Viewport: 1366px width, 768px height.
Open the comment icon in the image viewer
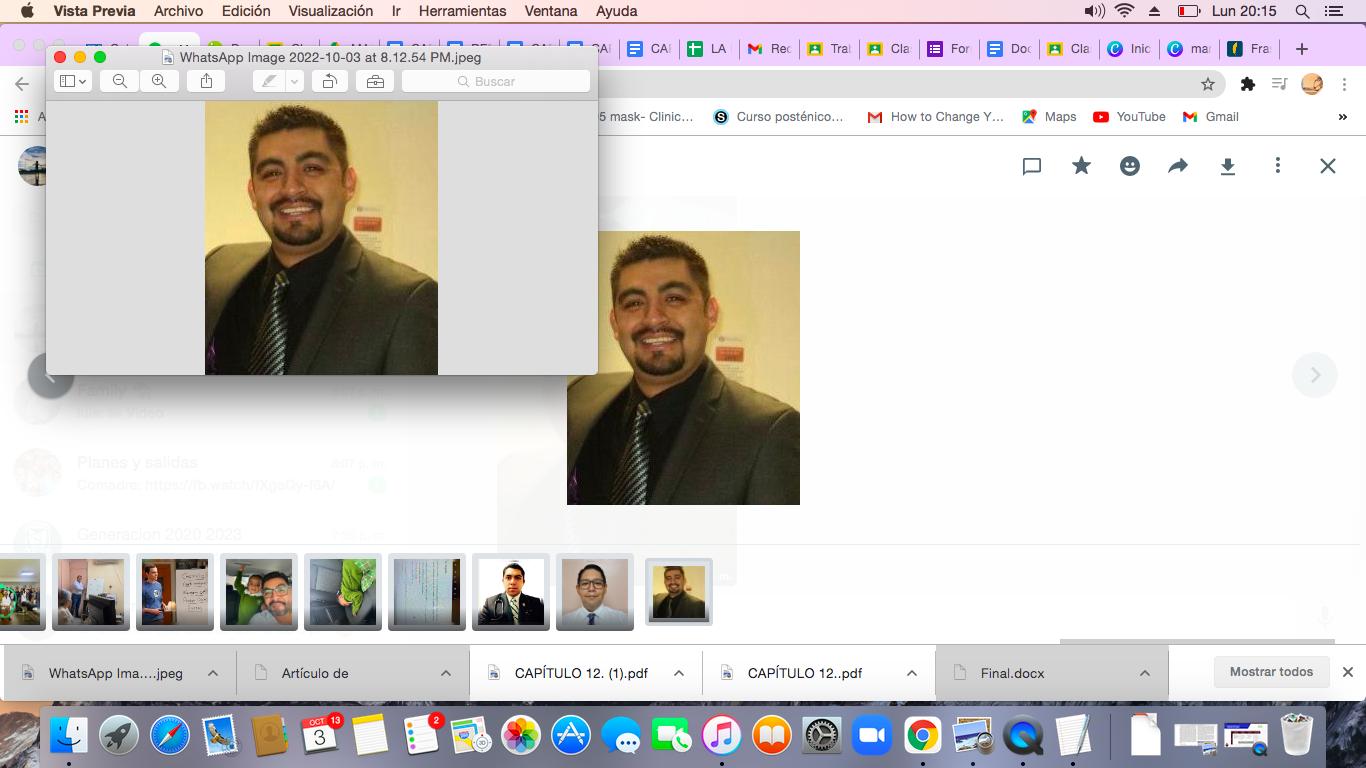(x=1032, y=166)
